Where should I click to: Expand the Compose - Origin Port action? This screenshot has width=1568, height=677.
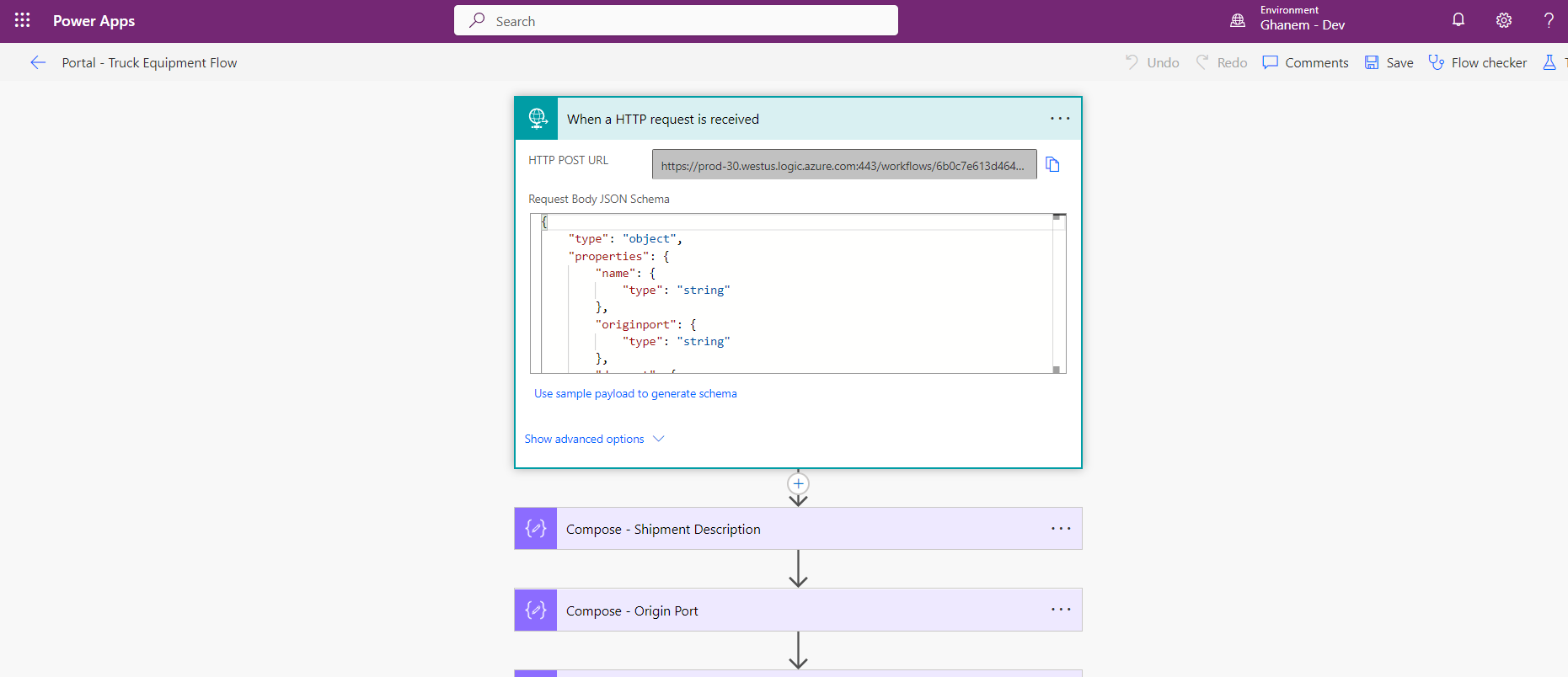point(632,610)
